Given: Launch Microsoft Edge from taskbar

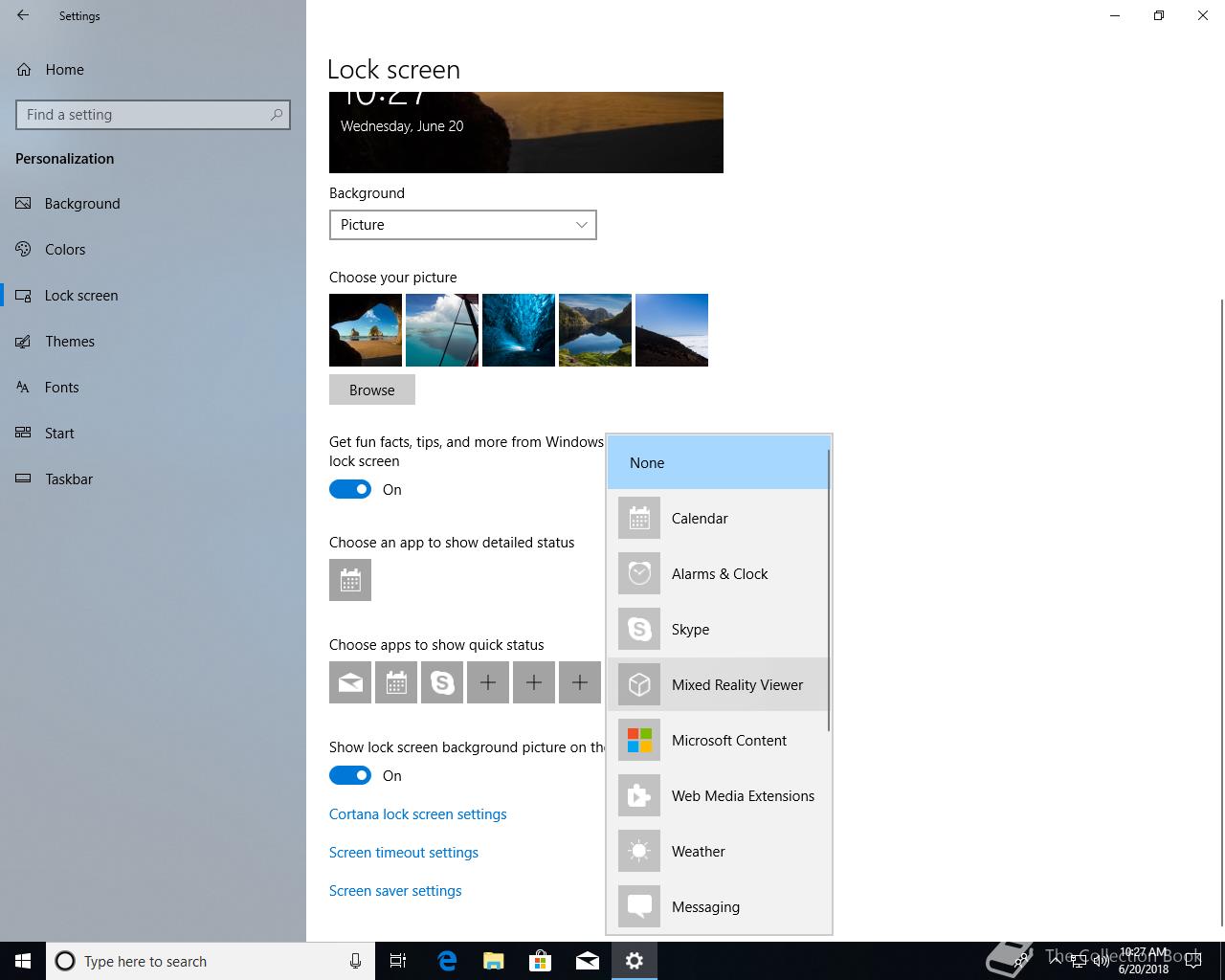Looking at the screenshot, I should [x=447, y=961].
